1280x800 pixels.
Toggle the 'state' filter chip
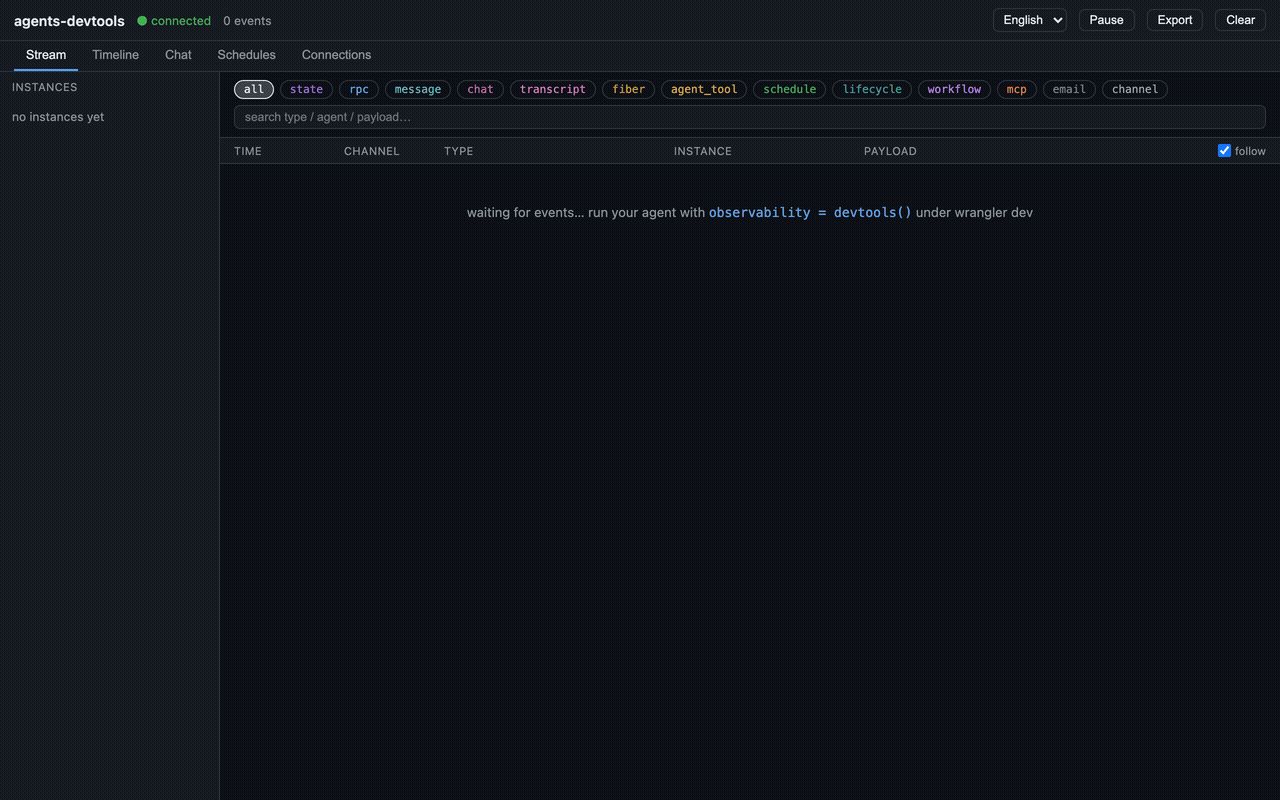point(306,89)
